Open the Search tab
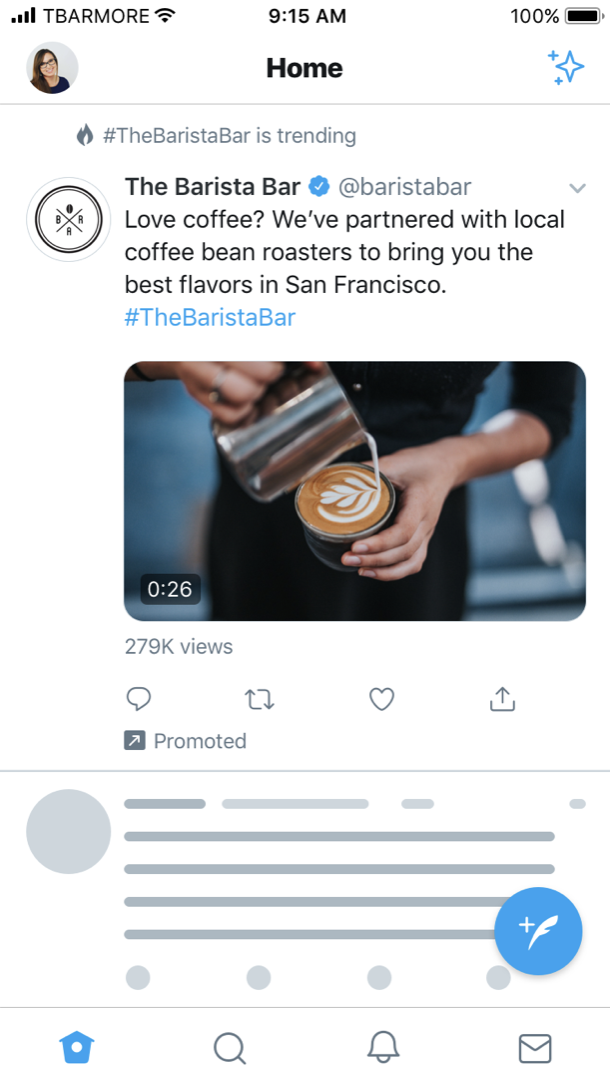610x1092 pixels. (229, 1047)
